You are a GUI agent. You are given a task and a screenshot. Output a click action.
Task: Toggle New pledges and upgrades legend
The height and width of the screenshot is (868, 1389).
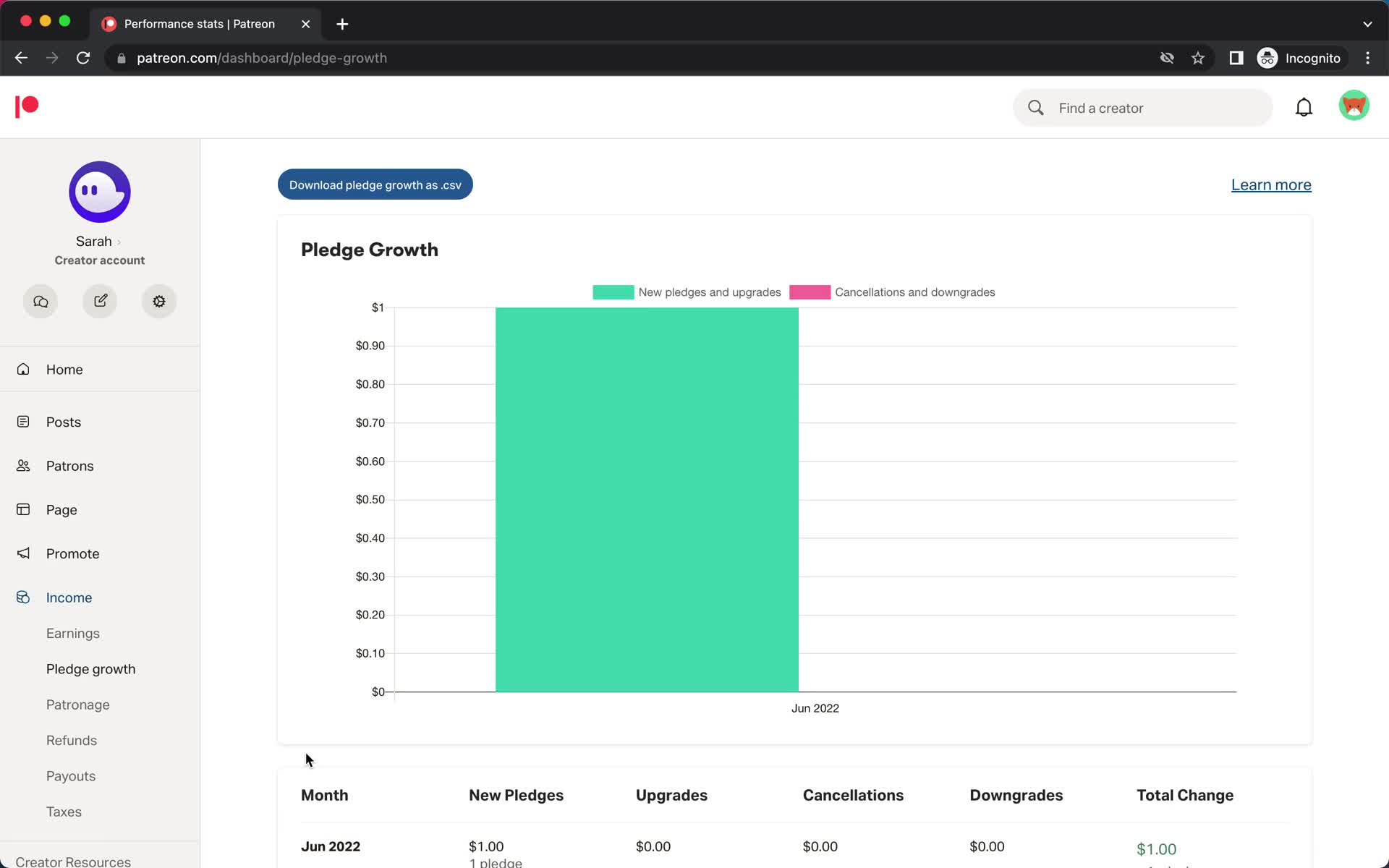tap(687, 292)
